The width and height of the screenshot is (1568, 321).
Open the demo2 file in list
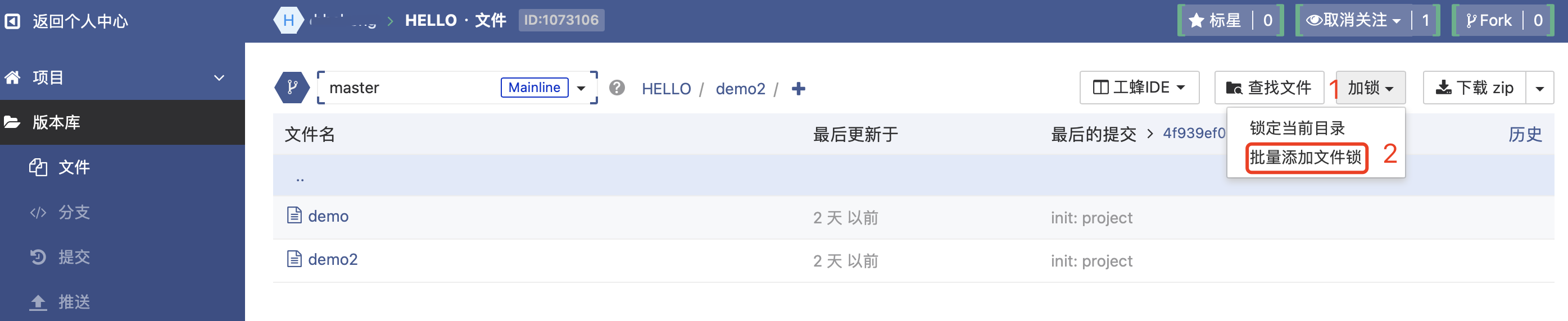[x=332, y=260]
